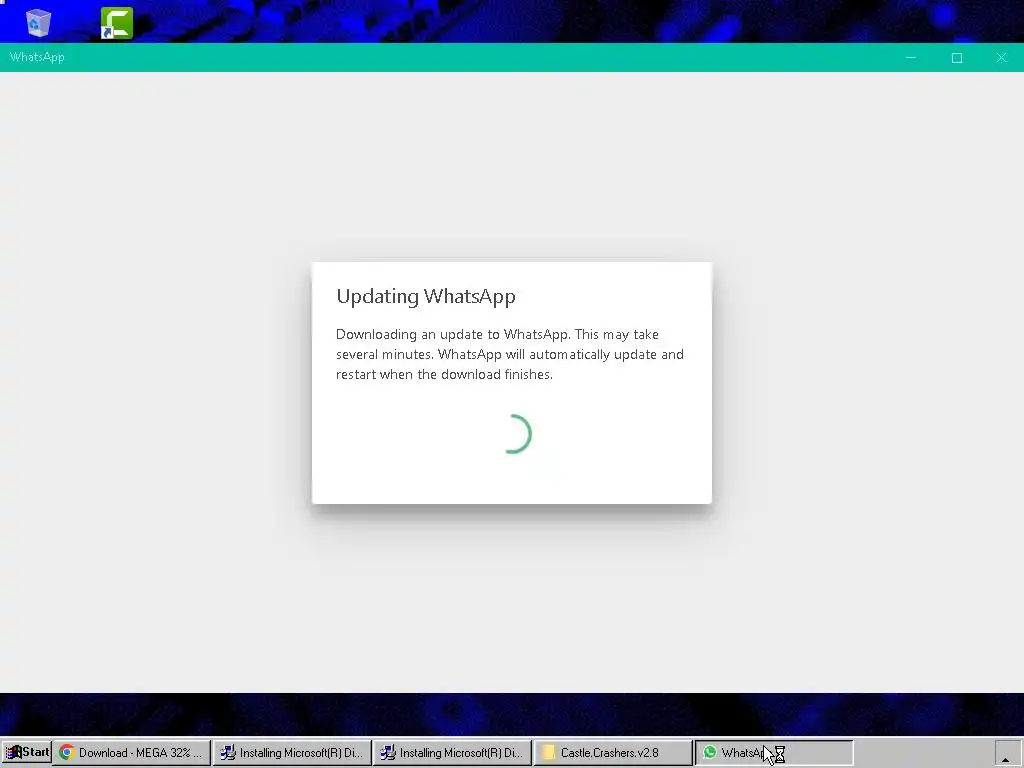
Task: Click the 'Downloading an update to WhatsApp' message
Action: coord(509,354)
